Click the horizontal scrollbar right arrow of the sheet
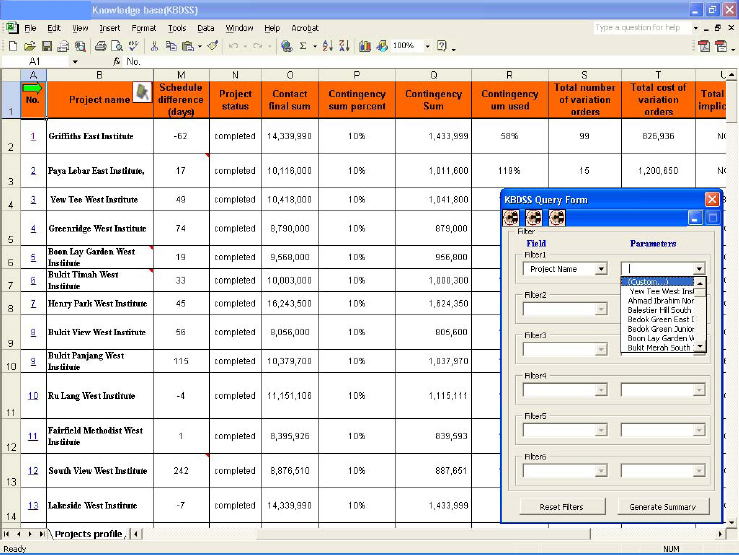739x555 pixels. click(x=720, y=534)
